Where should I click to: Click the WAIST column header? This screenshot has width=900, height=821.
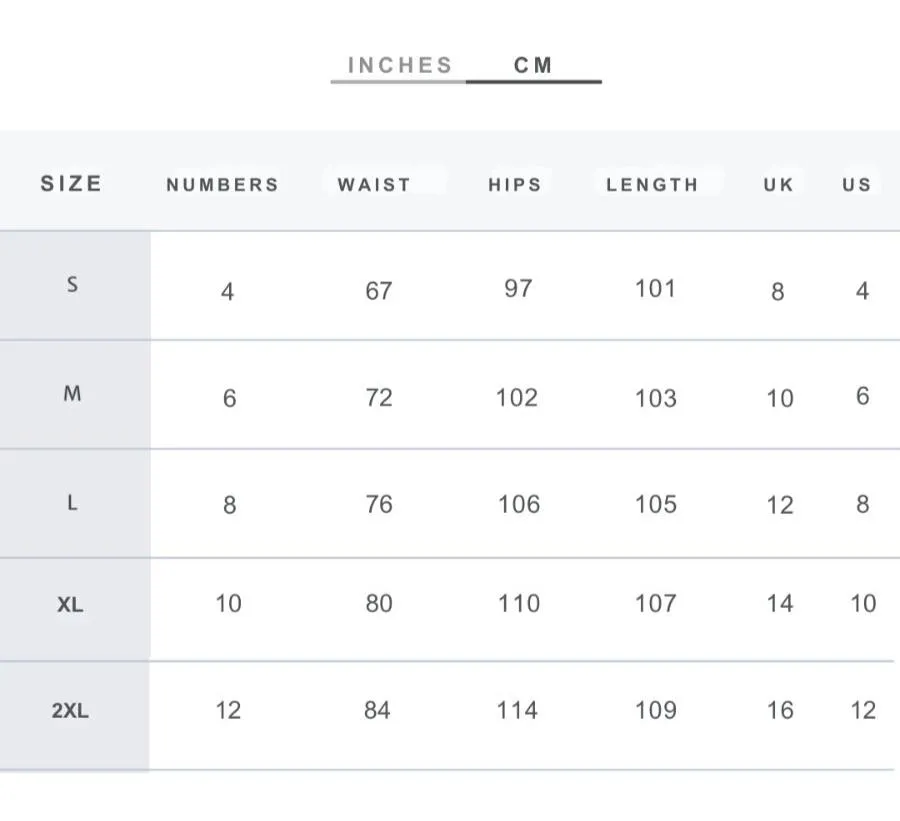(374, 184)
